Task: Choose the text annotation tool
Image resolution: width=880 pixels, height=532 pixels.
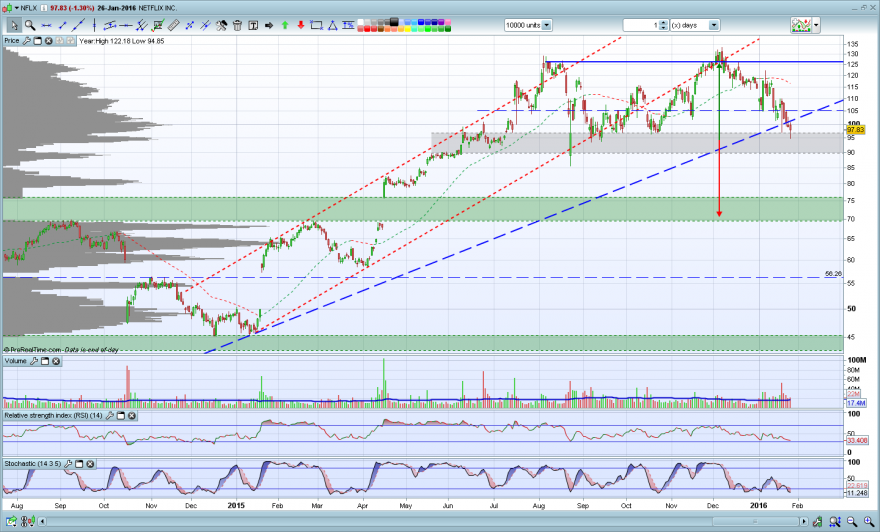Action: click(x=253, y=25)
